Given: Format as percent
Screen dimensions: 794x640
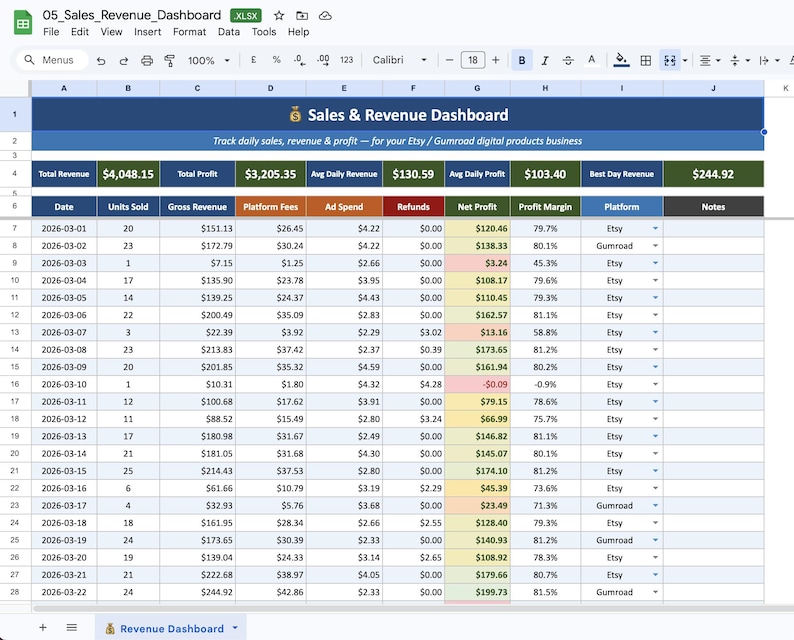Looking at the screenshot, I should tap(276, 60).
